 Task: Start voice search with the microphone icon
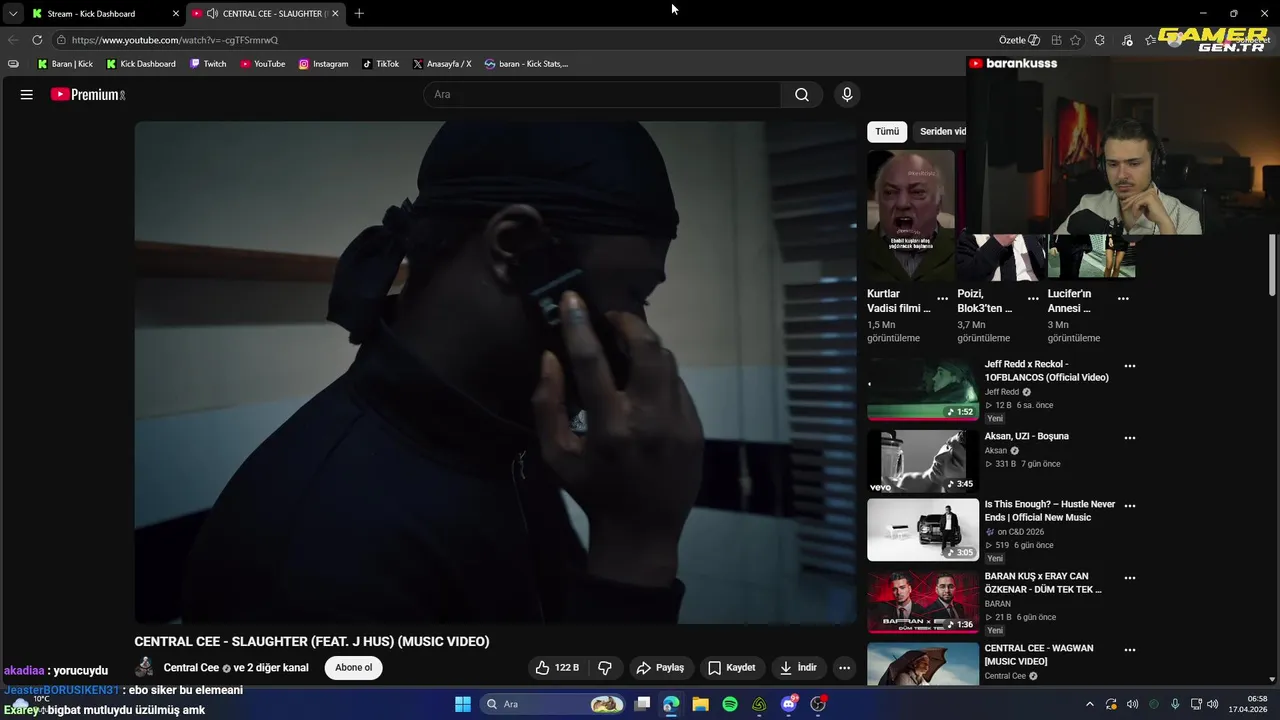coord(847,94)
